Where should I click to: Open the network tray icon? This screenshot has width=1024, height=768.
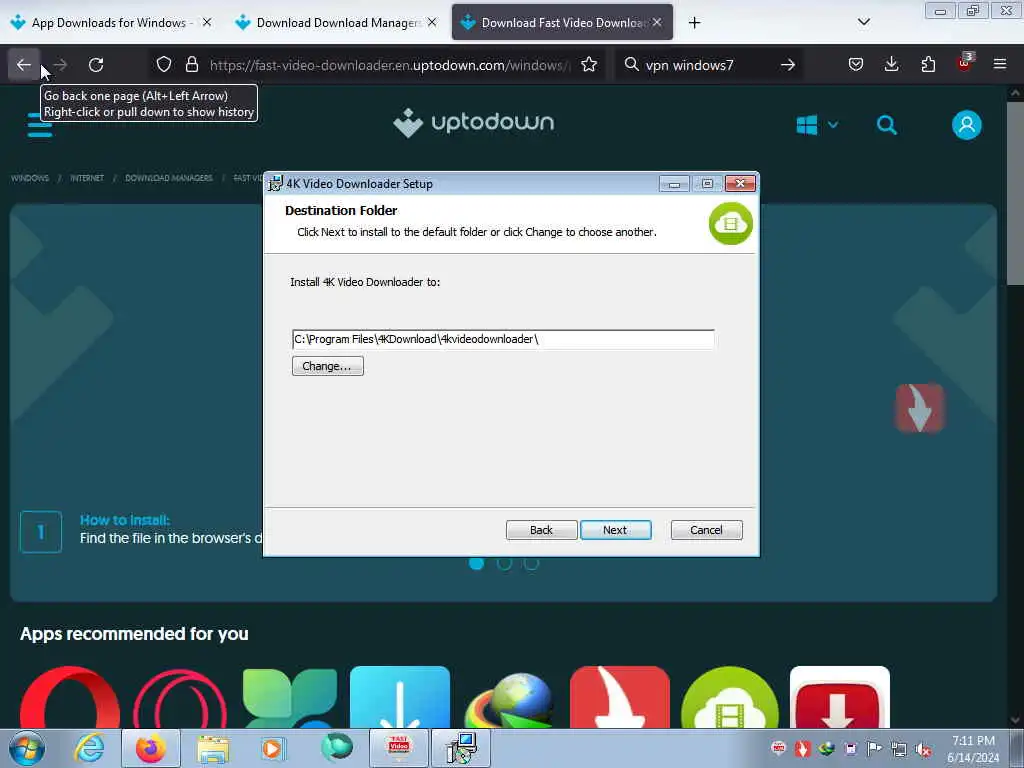pyautogui.click(x=899, y=749)
